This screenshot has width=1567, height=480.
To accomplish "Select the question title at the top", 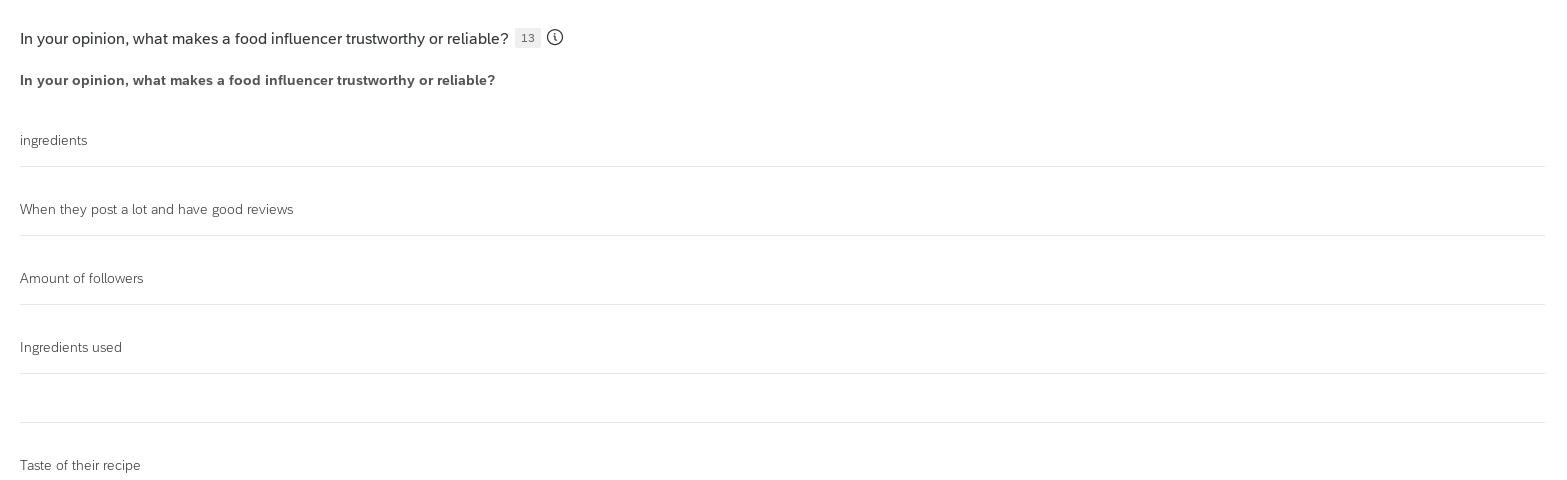I will pyautogui.click(x=264, y=39).
